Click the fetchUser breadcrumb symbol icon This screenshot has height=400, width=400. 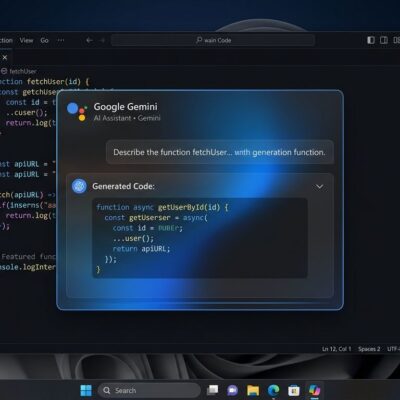[x=4, y=71]
